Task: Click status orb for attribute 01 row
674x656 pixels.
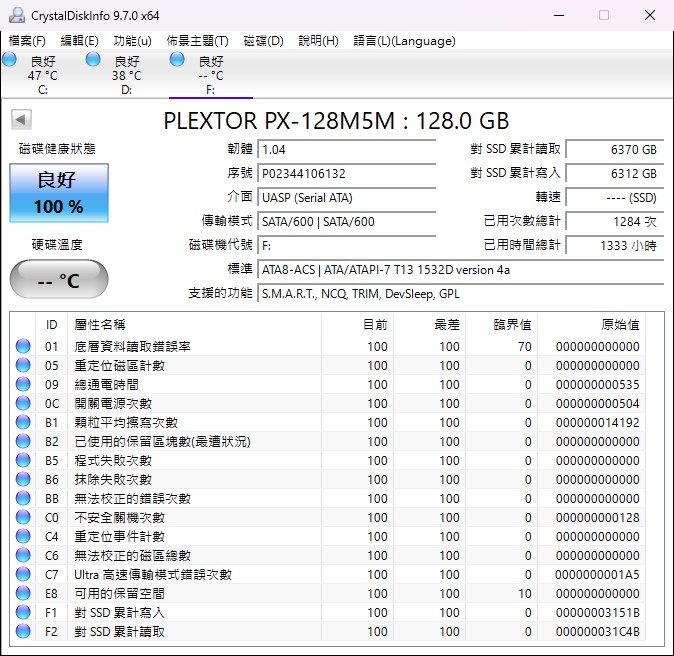Action: click(x=23, y=346)
